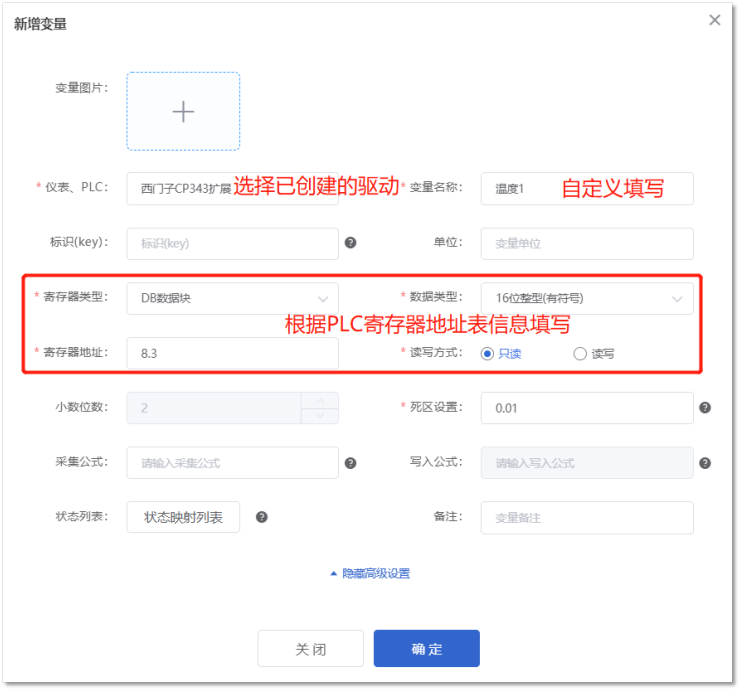Viewport: 741px width, 691px height.
Task: Increase 小数位数 with the up arrow
Action: [x=320, y=400]
